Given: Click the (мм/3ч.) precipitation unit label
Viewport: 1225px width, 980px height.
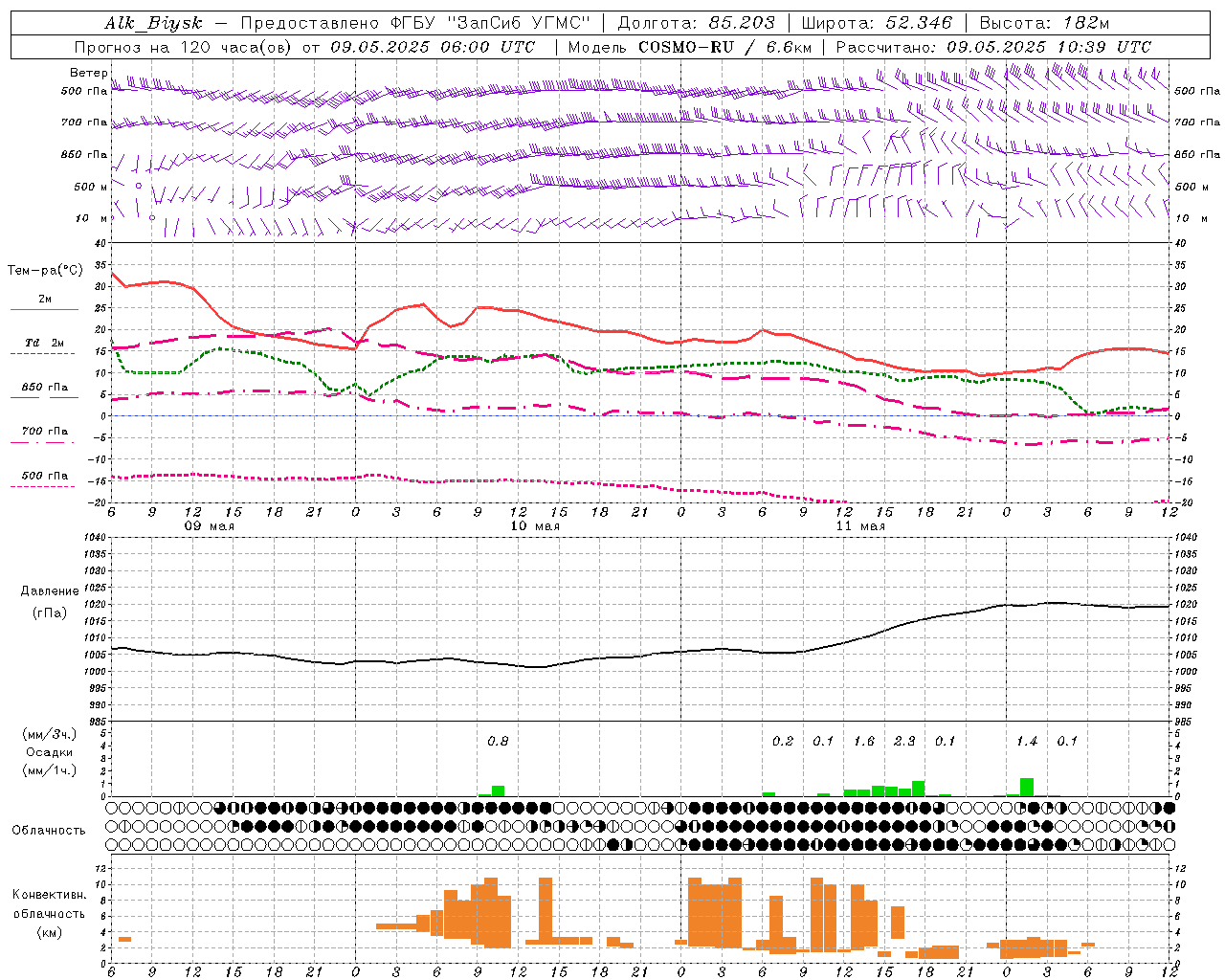Looking at the screenshot, I should 50,734.
